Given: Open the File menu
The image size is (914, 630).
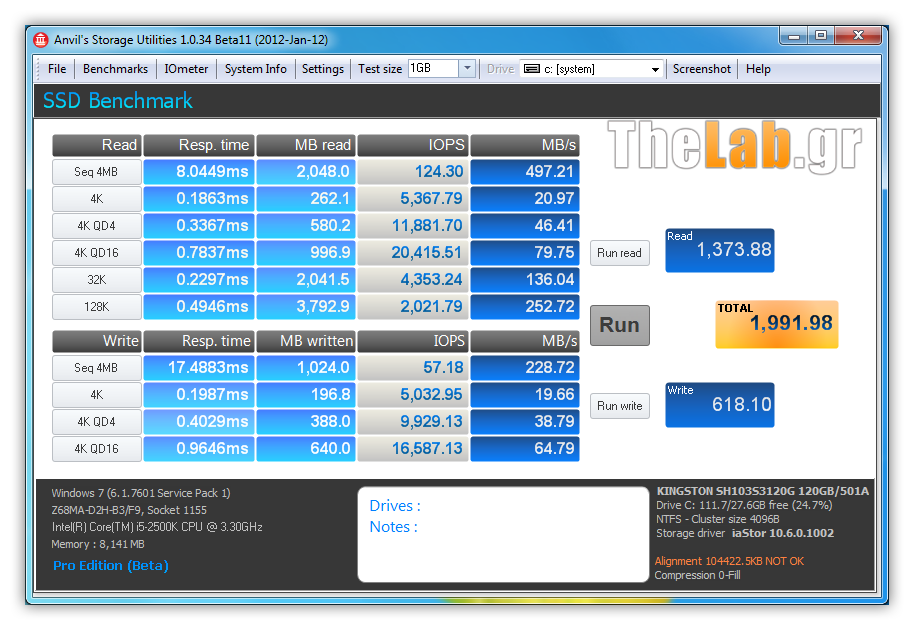Looking at the screenshot, I should (x=57, y=69).
